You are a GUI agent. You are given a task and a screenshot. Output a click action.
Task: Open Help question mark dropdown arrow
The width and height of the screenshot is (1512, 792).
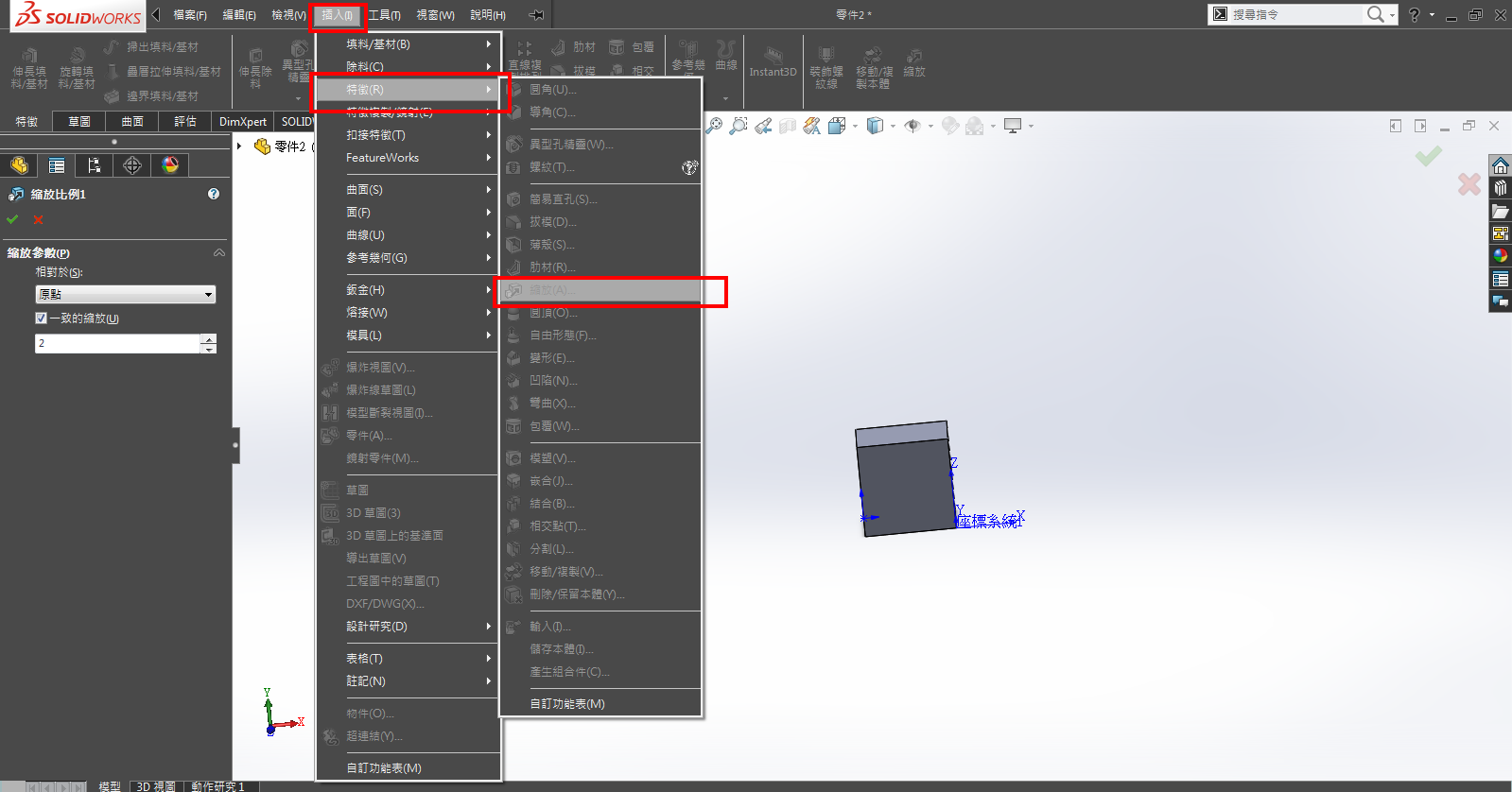point(1432,15)
